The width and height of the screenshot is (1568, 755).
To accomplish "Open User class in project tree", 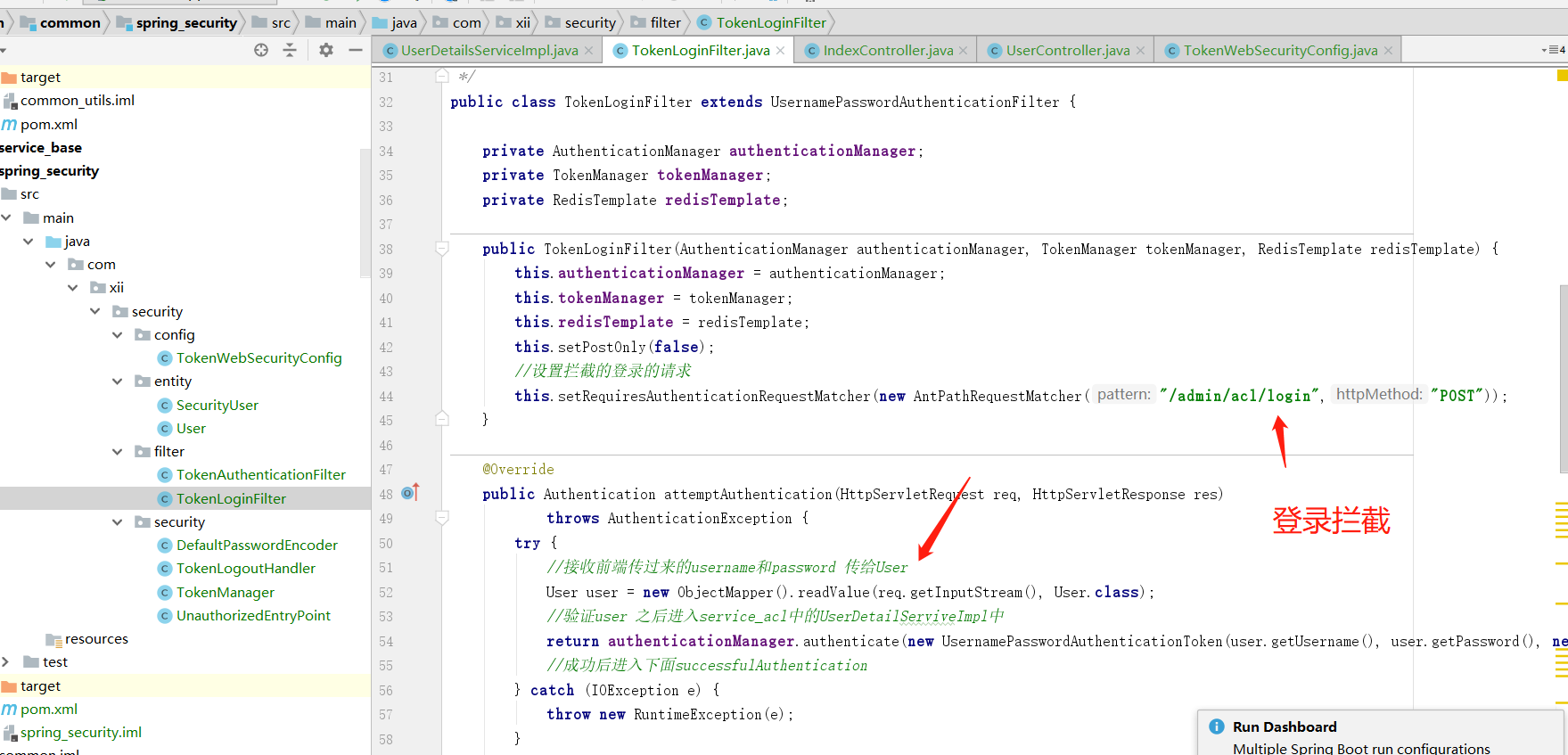I will coord(191,429).
